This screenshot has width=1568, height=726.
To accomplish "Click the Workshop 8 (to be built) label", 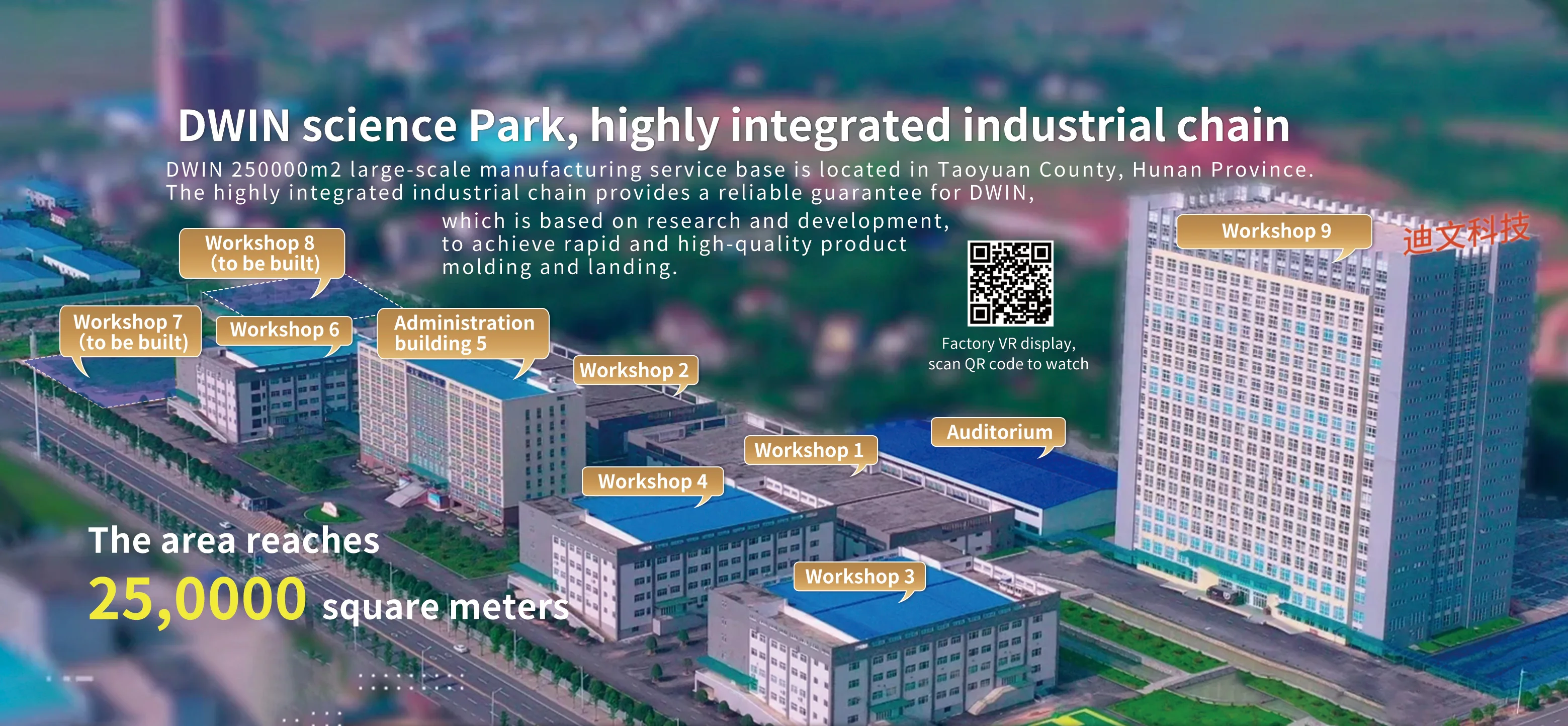I will [x=262, y=254].
